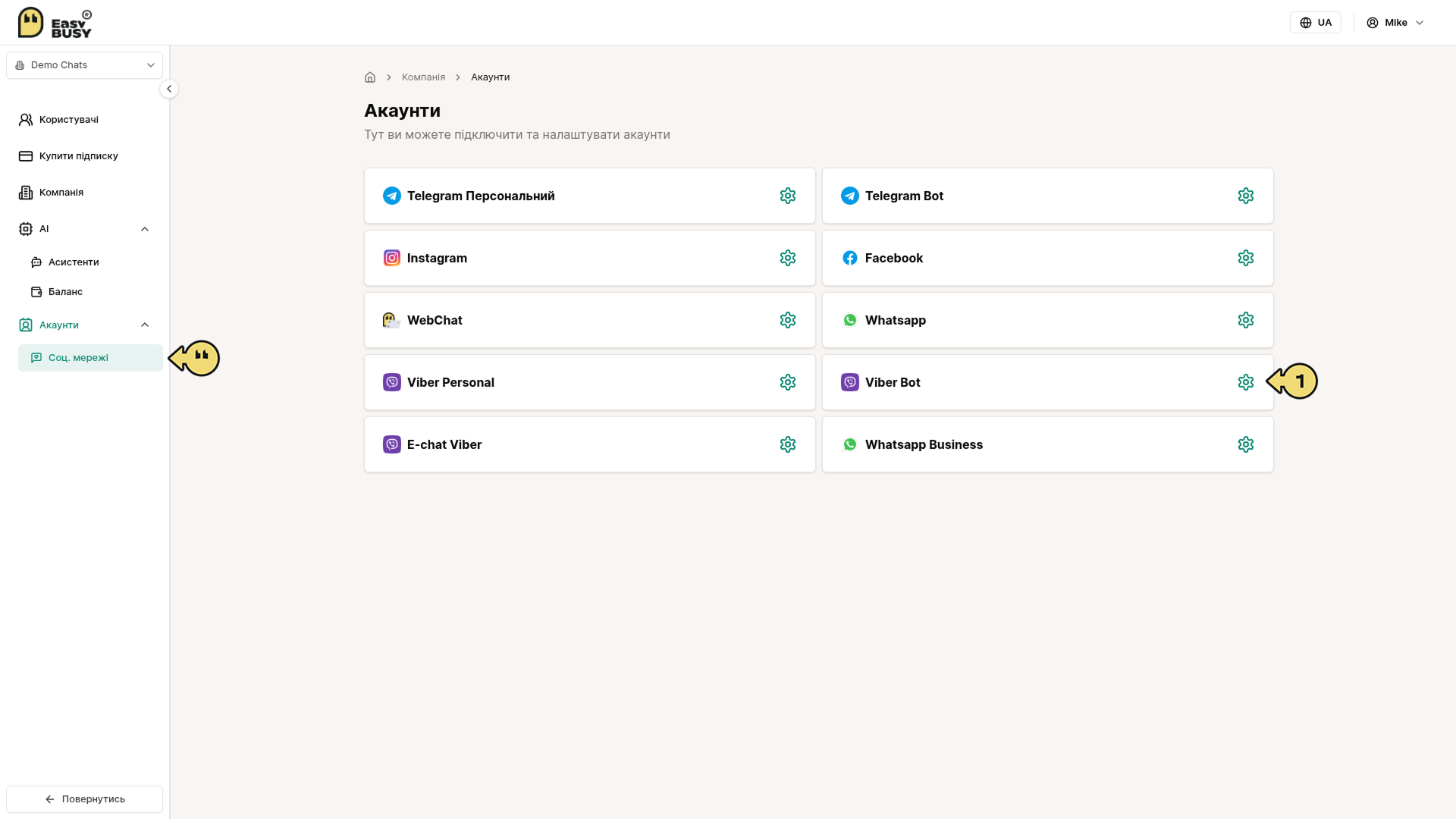Click the Facebook logo icon
Image resolution: width=1456 pixels, height=819 pixels.
(850, 258)
